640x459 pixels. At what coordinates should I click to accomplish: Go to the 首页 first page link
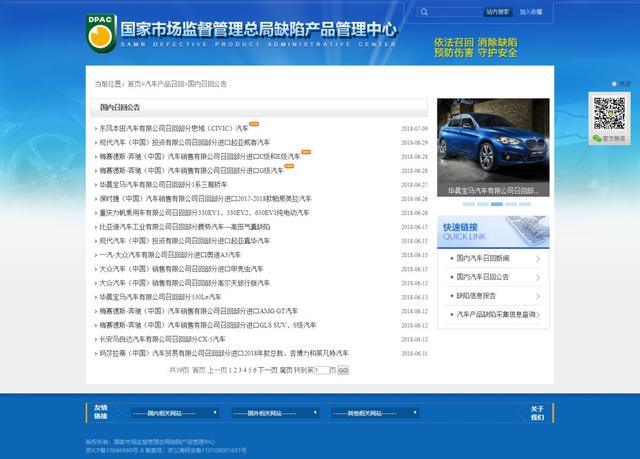coord(199,370)
